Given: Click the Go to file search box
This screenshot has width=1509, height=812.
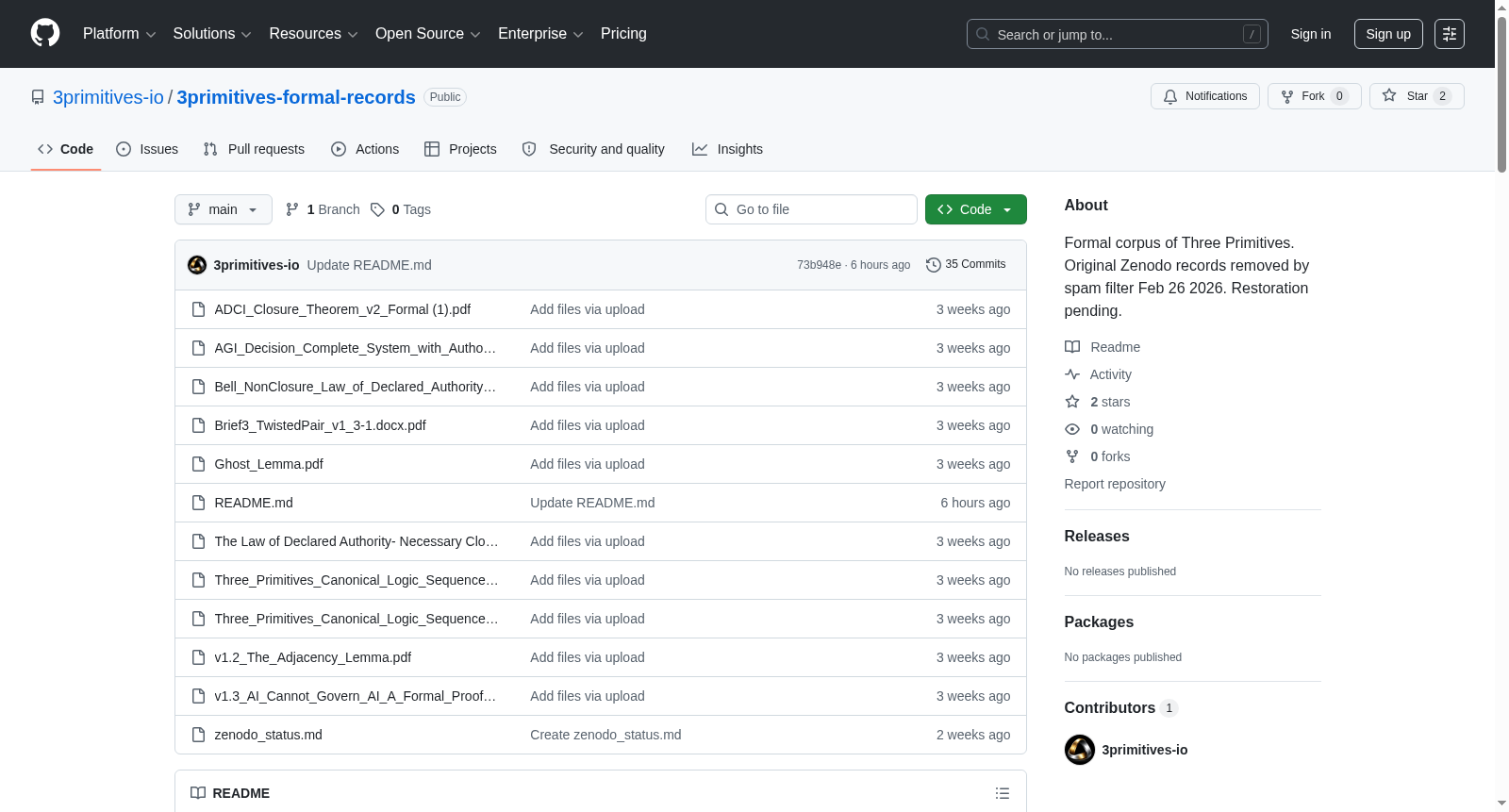Looking at the screenshot, I should click(x=811, y=209).
